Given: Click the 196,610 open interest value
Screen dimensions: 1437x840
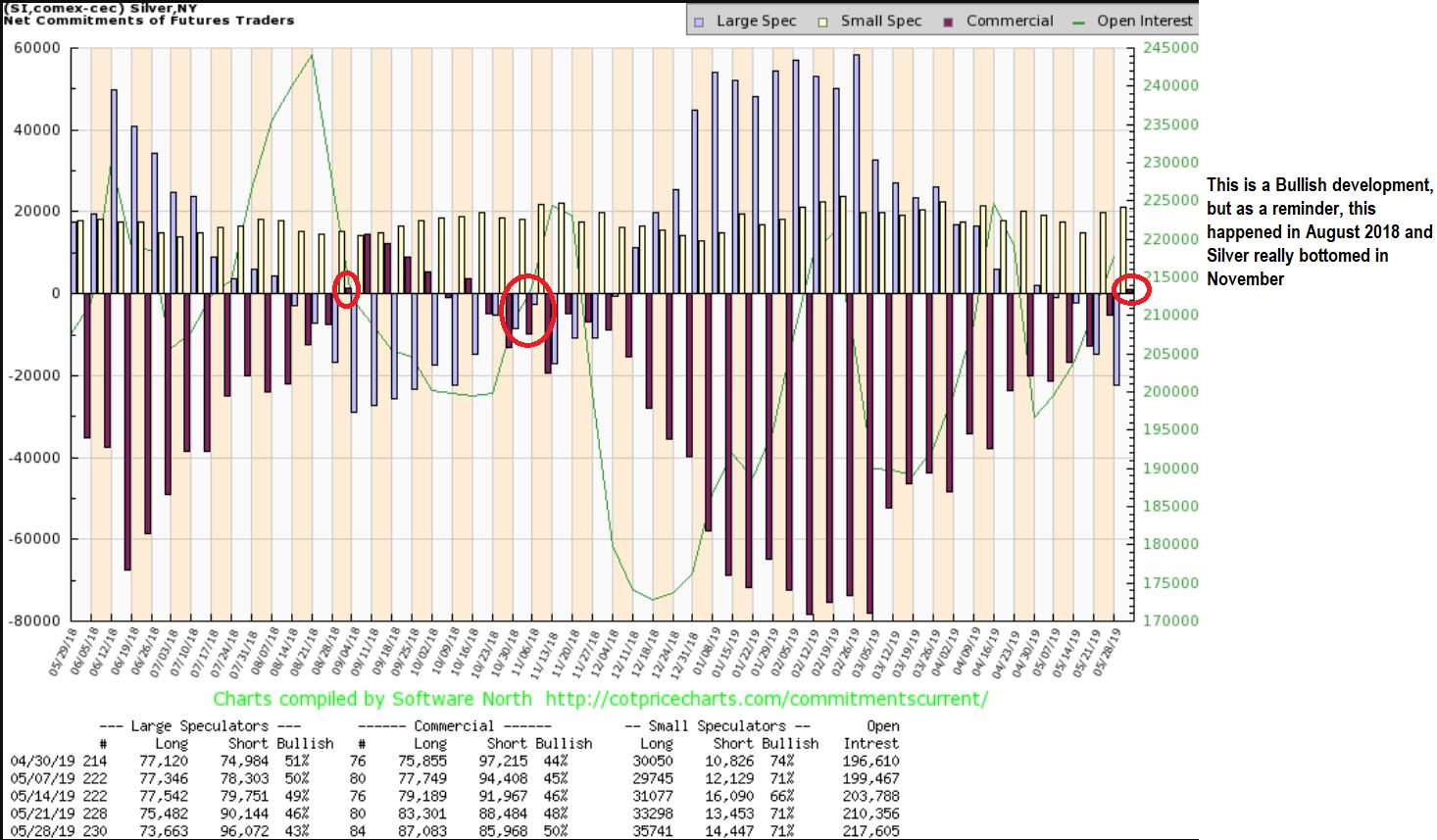Looking at the screenshot, I should coord(870,762).
